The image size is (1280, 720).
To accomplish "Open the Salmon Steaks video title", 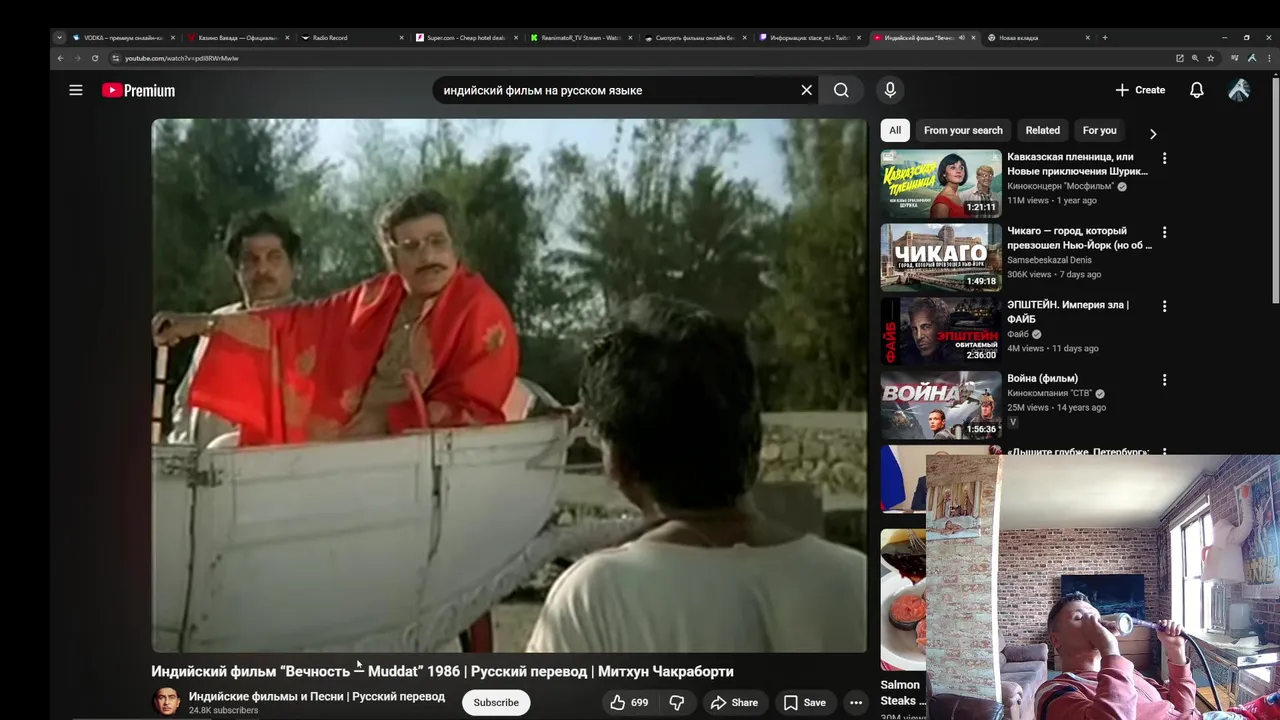I will click(903, 693).
